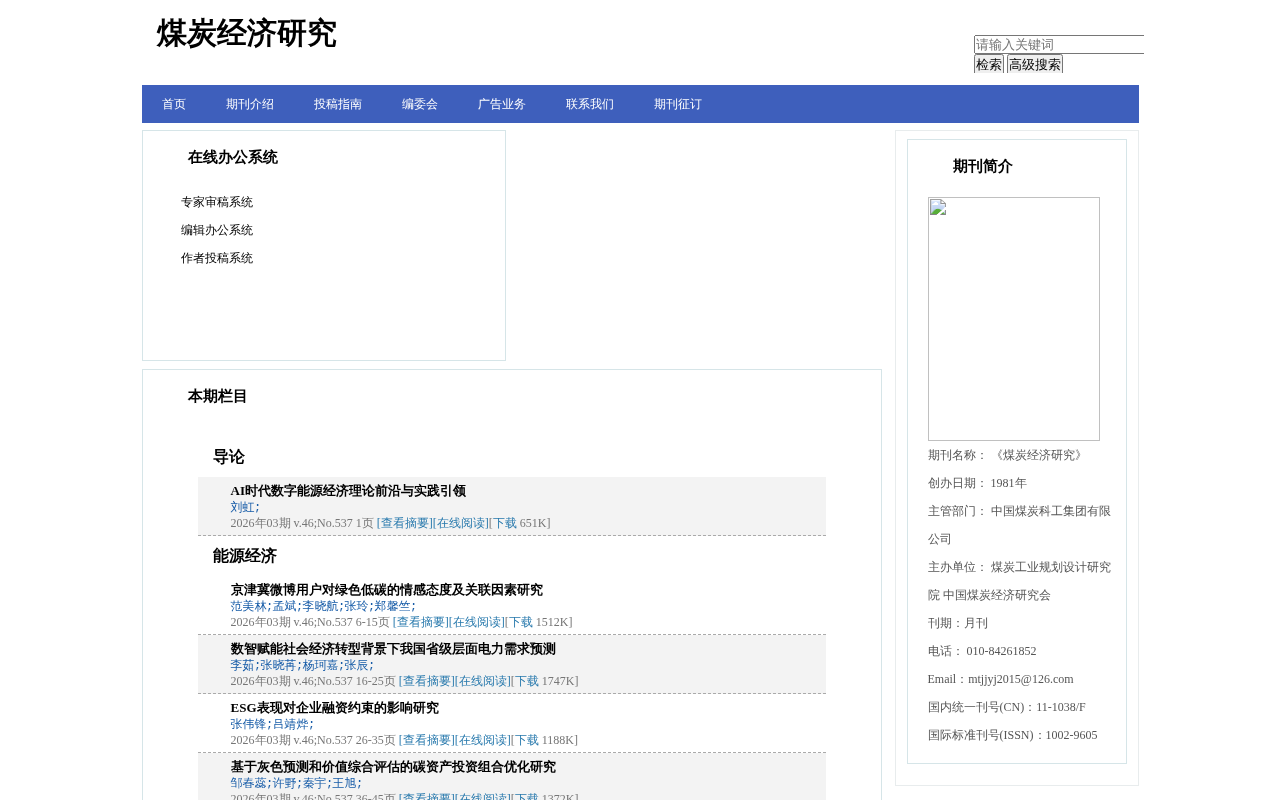
Task: Open the 首页 navigation menu item
Action: 174,104
